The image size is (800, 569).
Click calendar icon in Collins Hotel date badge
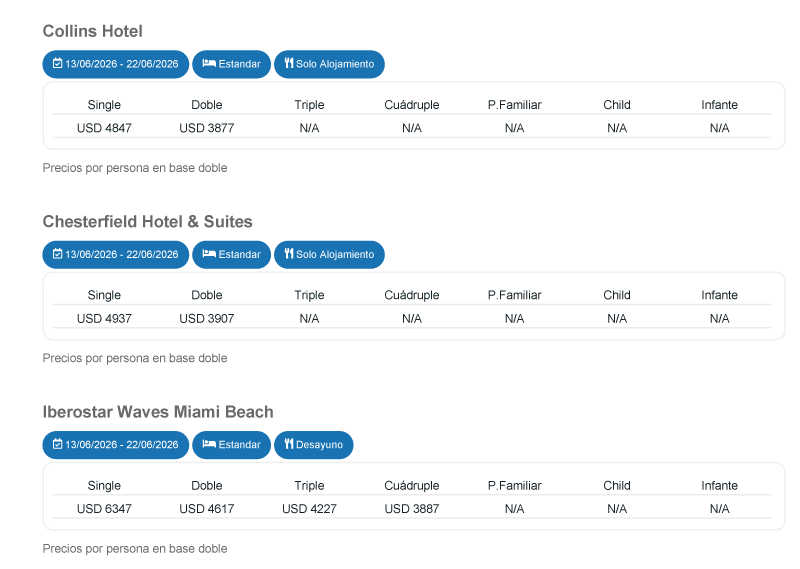pos(58,64)
